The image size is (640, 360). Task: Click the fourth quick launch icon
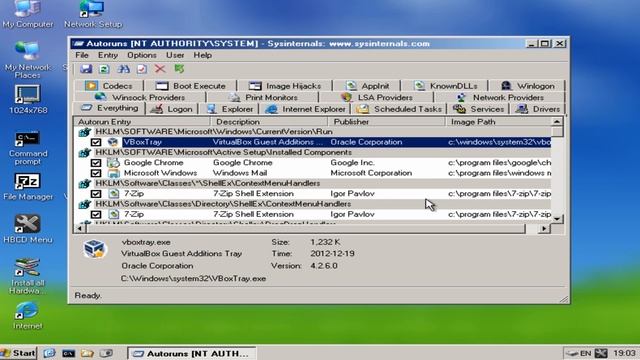click(x=106, y=353)
